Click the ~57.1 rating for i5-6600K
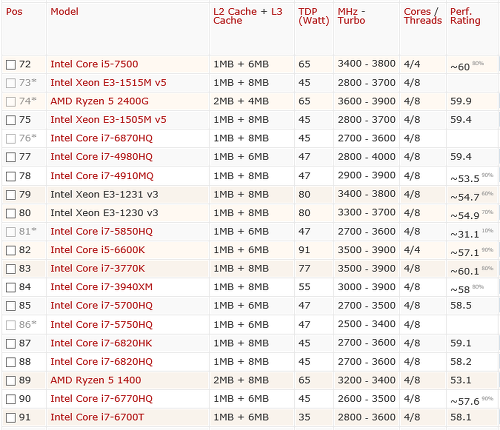Screen dimensions: 500x430 465,253
